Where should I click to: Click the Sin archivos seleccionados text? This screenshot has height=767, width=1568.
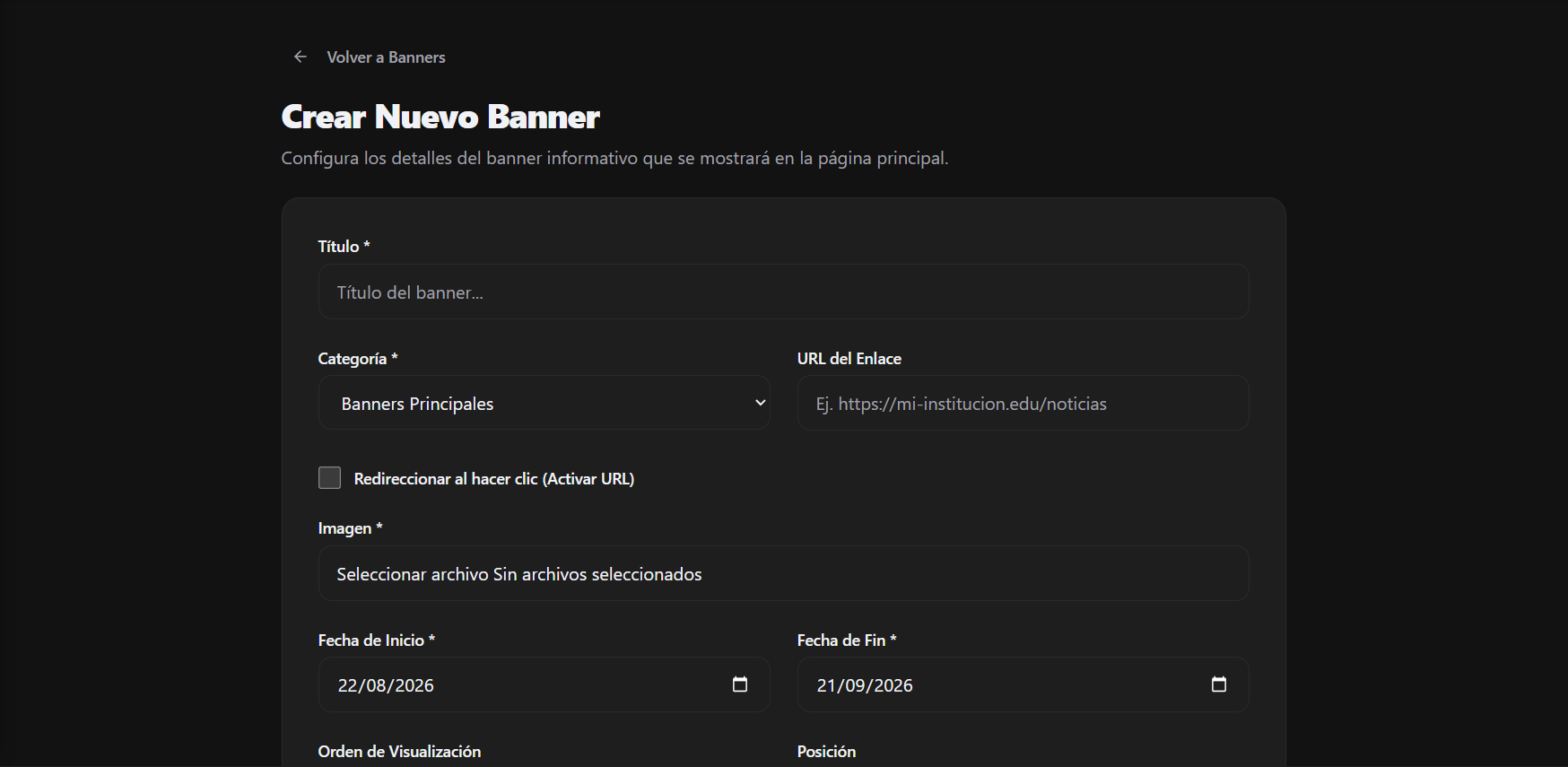pyautogui.click(x=597, y=574)
